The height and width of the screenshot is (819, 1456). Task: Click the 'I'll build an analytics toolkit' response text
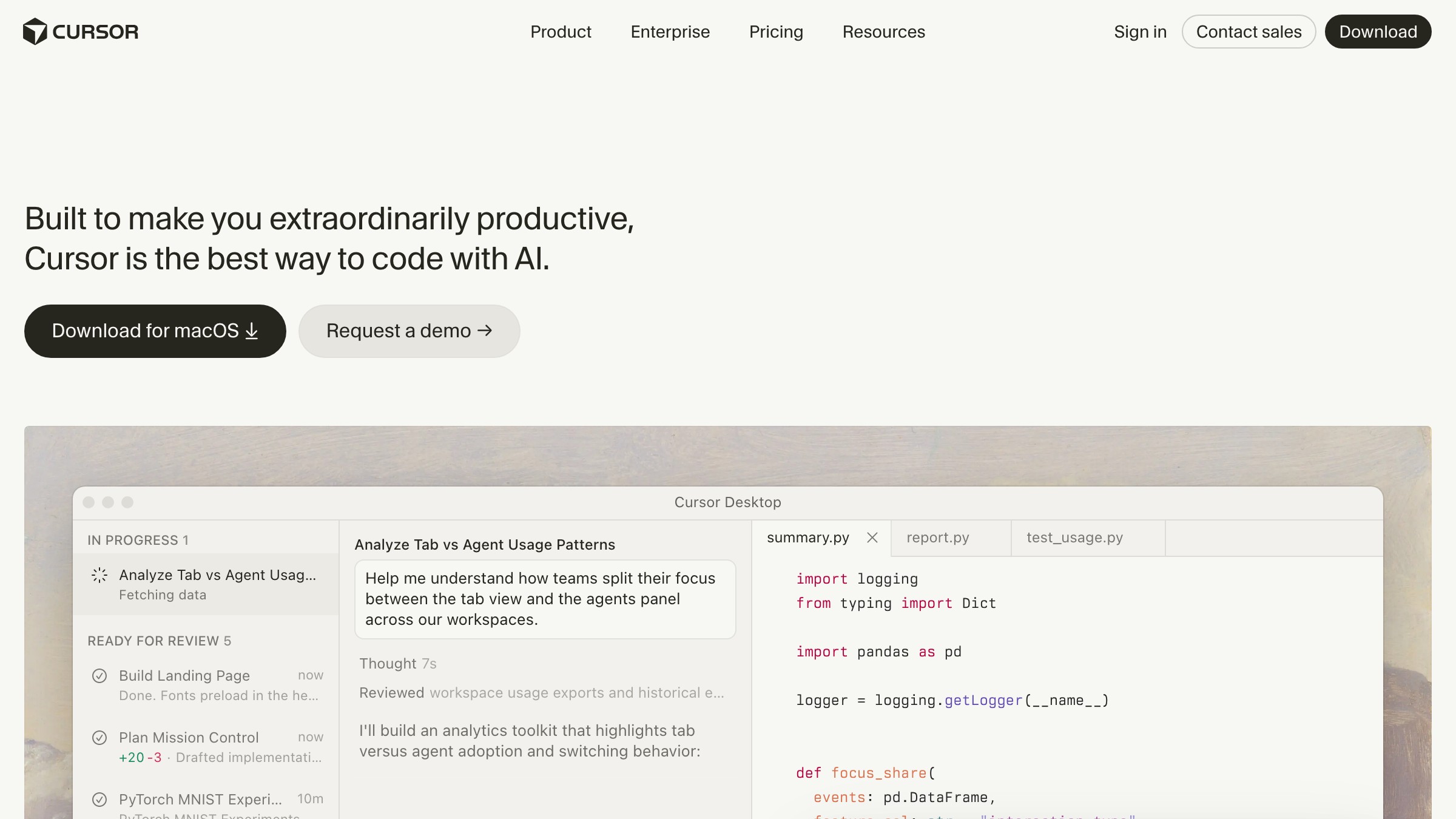coord(530,741)
